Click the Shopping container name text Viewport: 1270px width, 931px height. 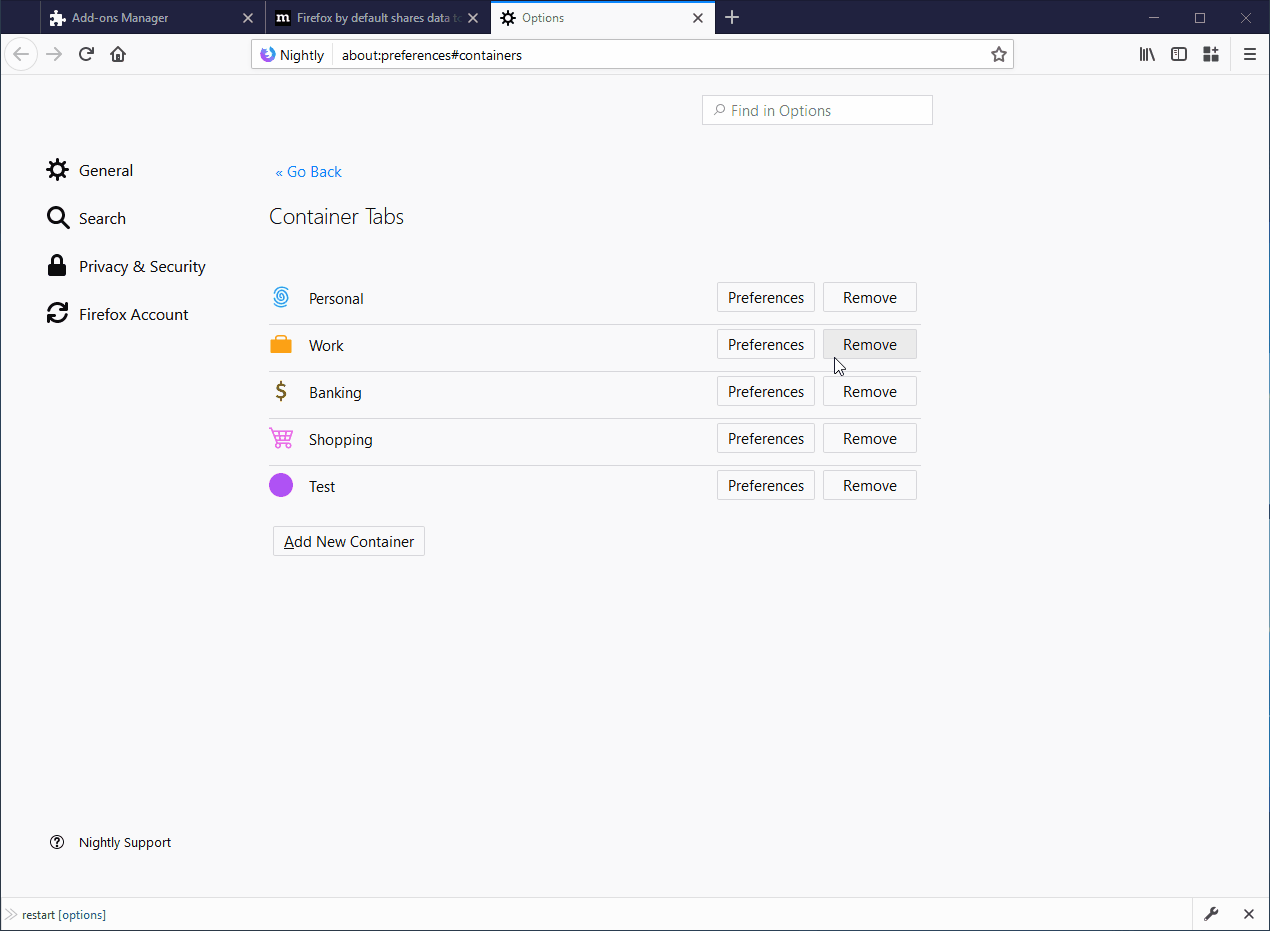341,439
